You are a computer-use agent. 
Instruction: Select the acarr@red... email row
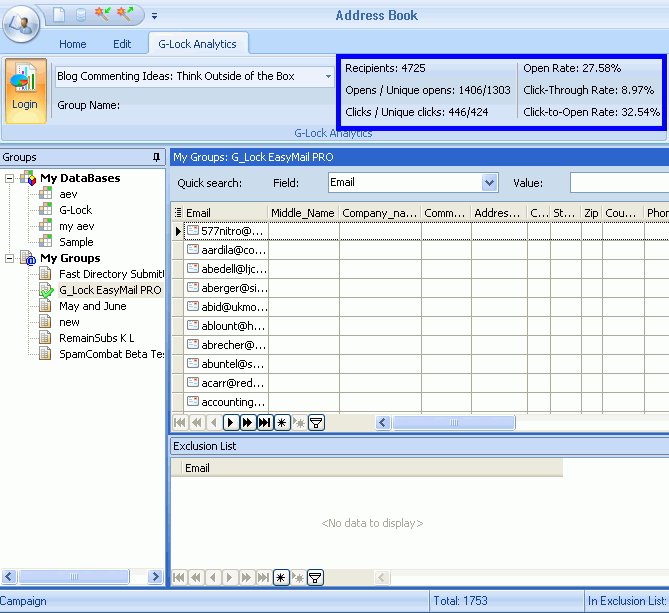(227, 383)
